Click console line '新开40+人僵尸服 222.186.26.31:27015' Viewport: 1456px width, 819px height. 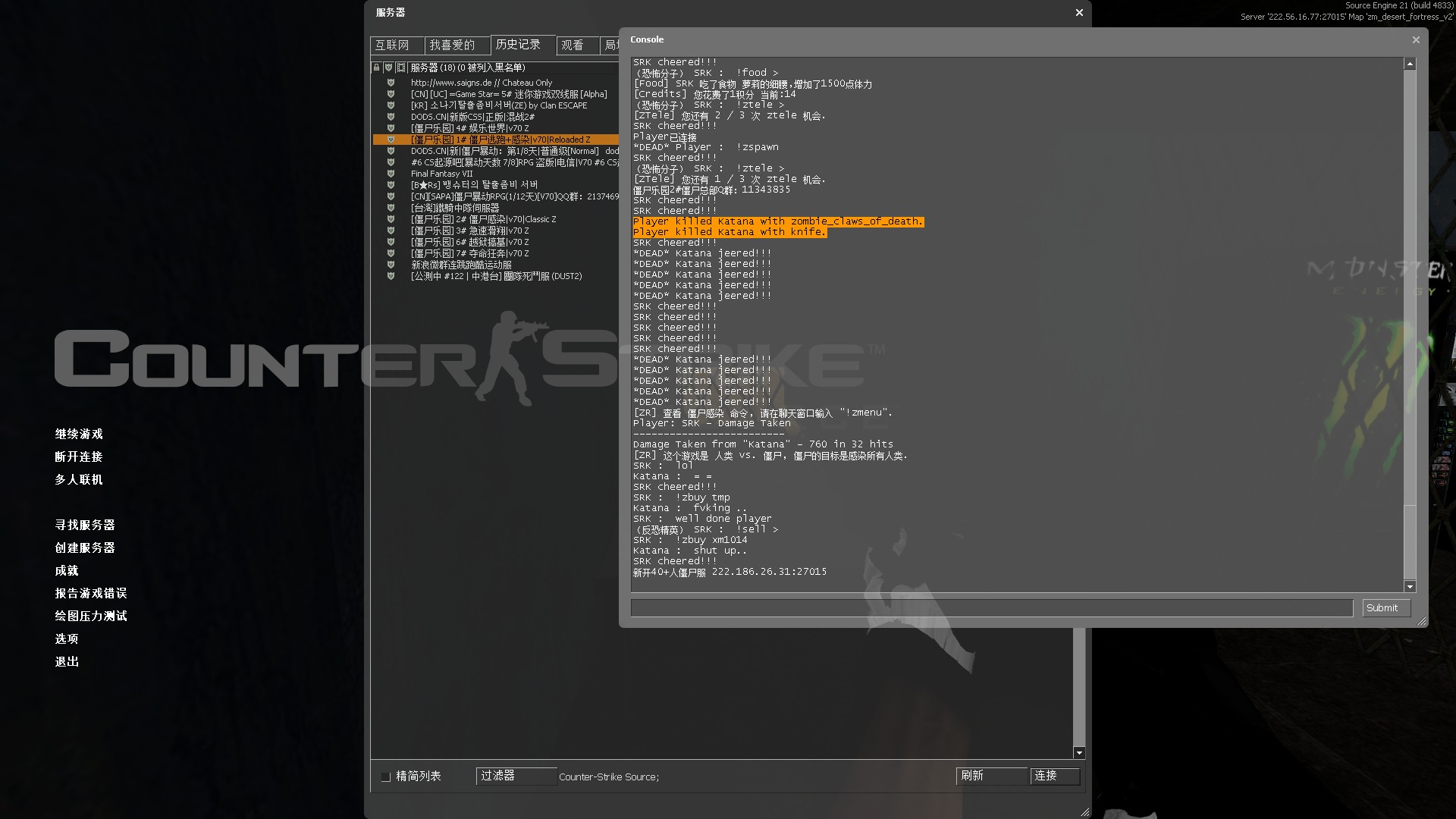click(x=730, y=572)
